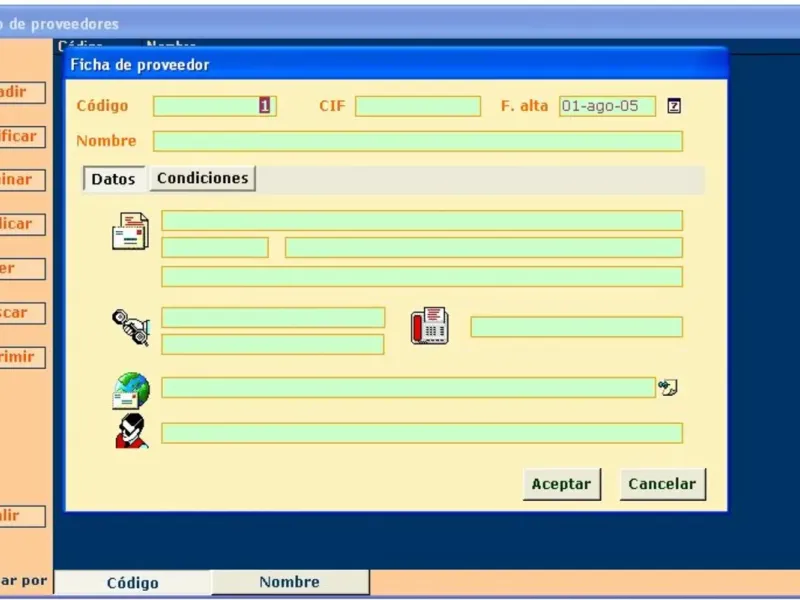800x600 pixels.
Task: Click the Imprimir button in the sidebar
Action: click(x=22, y=357)
